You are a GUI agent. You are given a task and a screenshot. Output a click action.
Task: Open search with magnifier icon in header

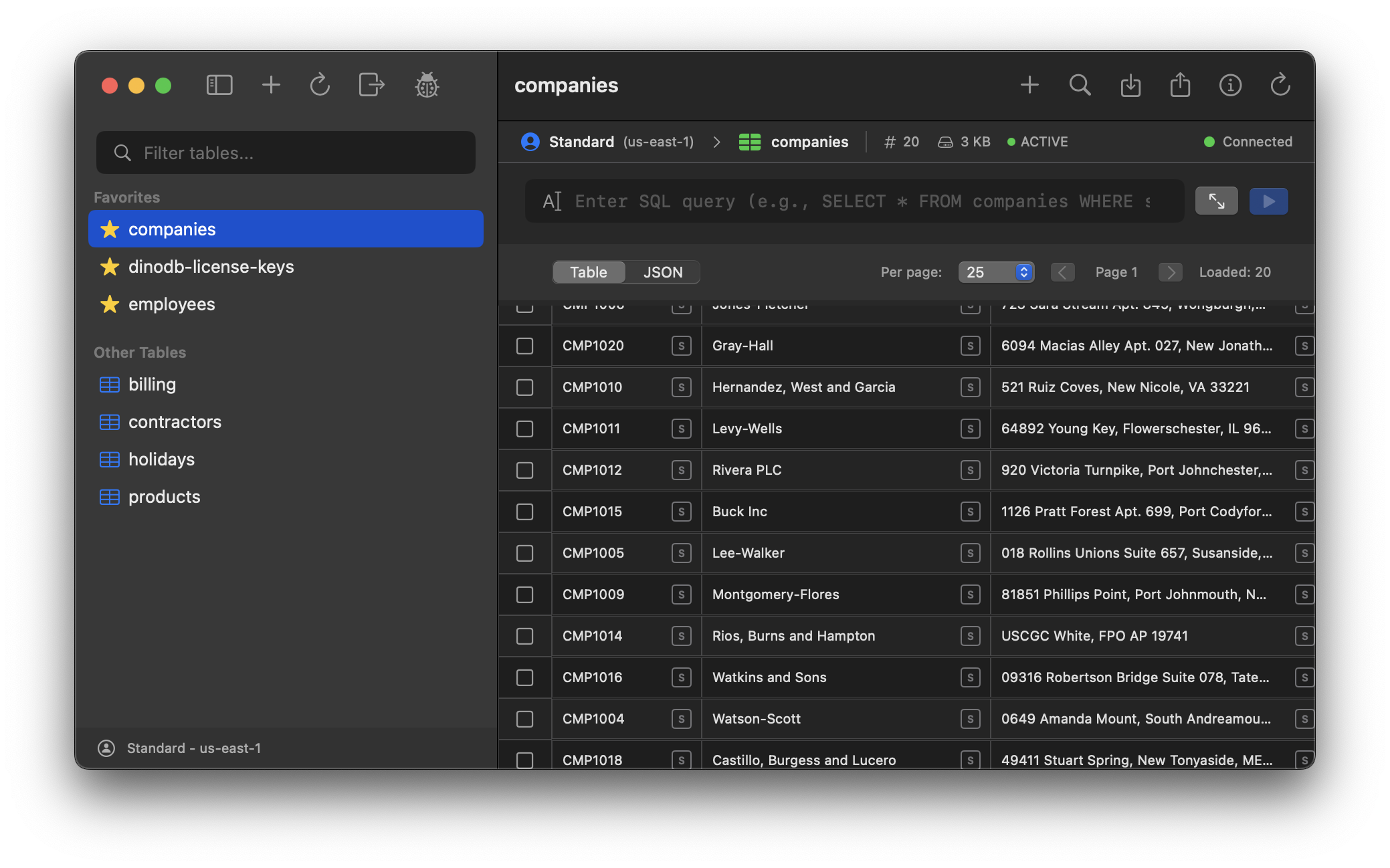1080,85
